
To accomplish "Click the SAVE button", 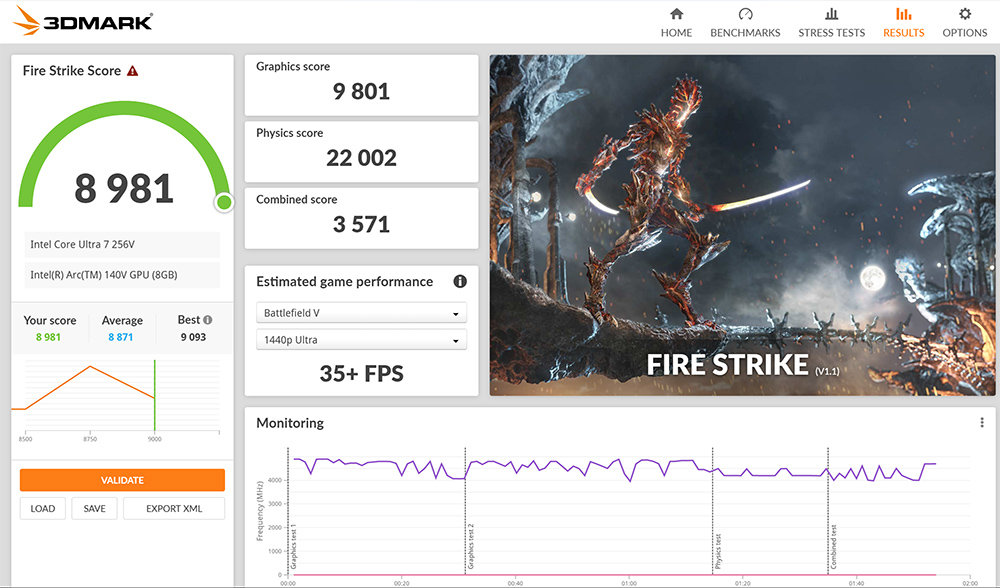I will 94,508.
